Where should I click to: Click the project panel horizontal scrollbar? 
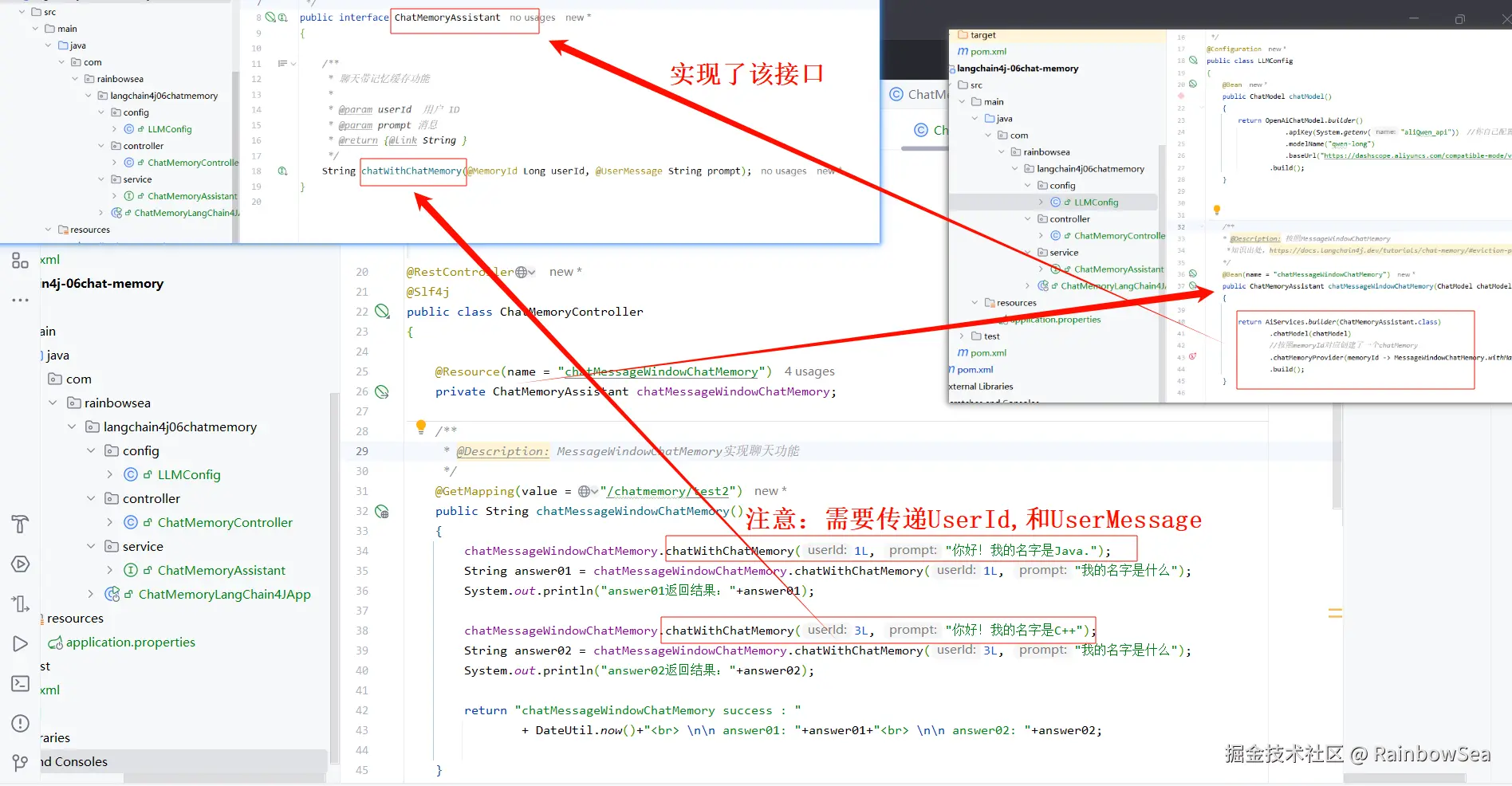coord(224,778)
